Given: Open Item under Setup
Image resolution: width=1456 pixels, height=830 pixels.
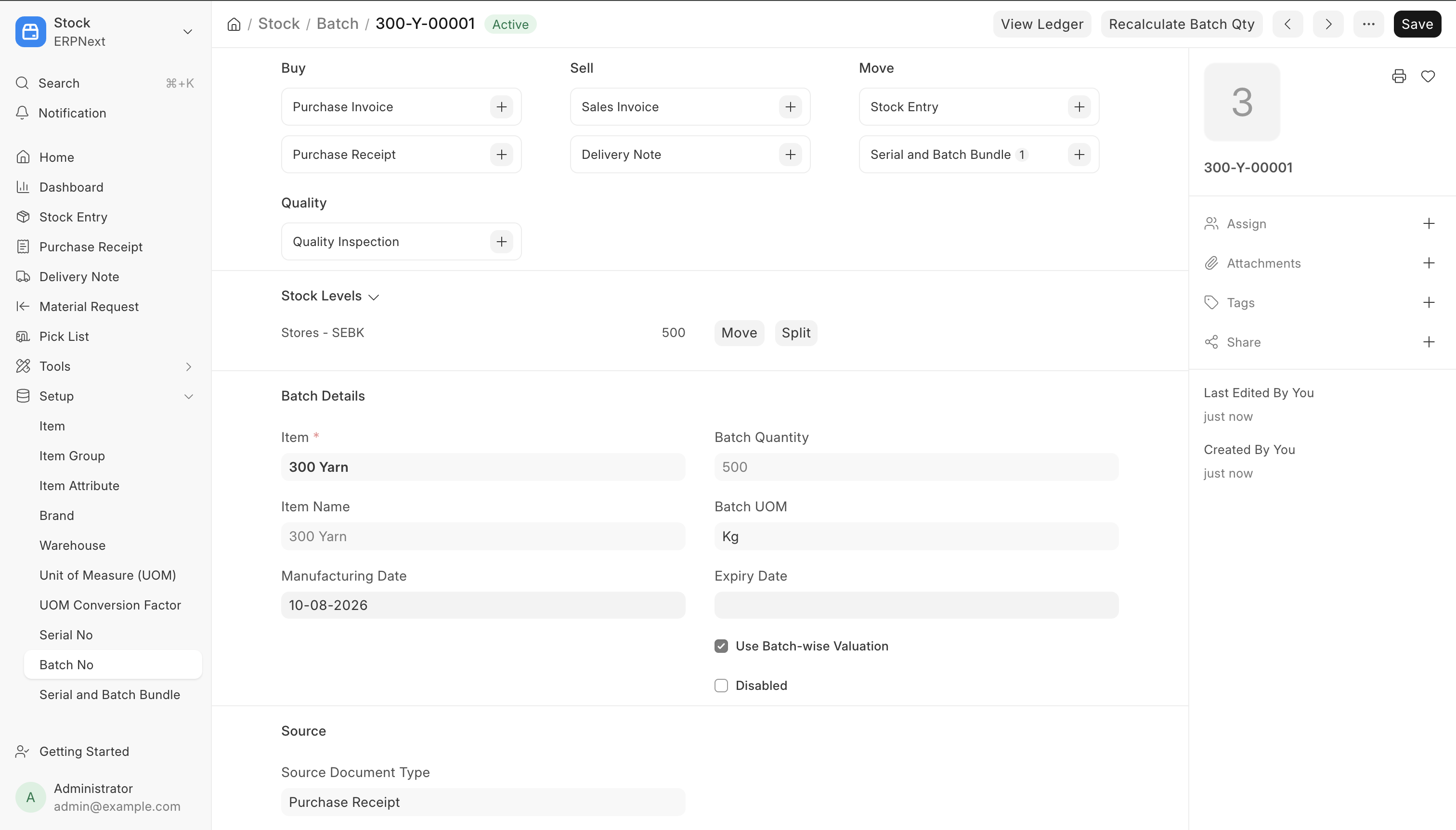Looking at the screenshot, I should click(113, 426).
